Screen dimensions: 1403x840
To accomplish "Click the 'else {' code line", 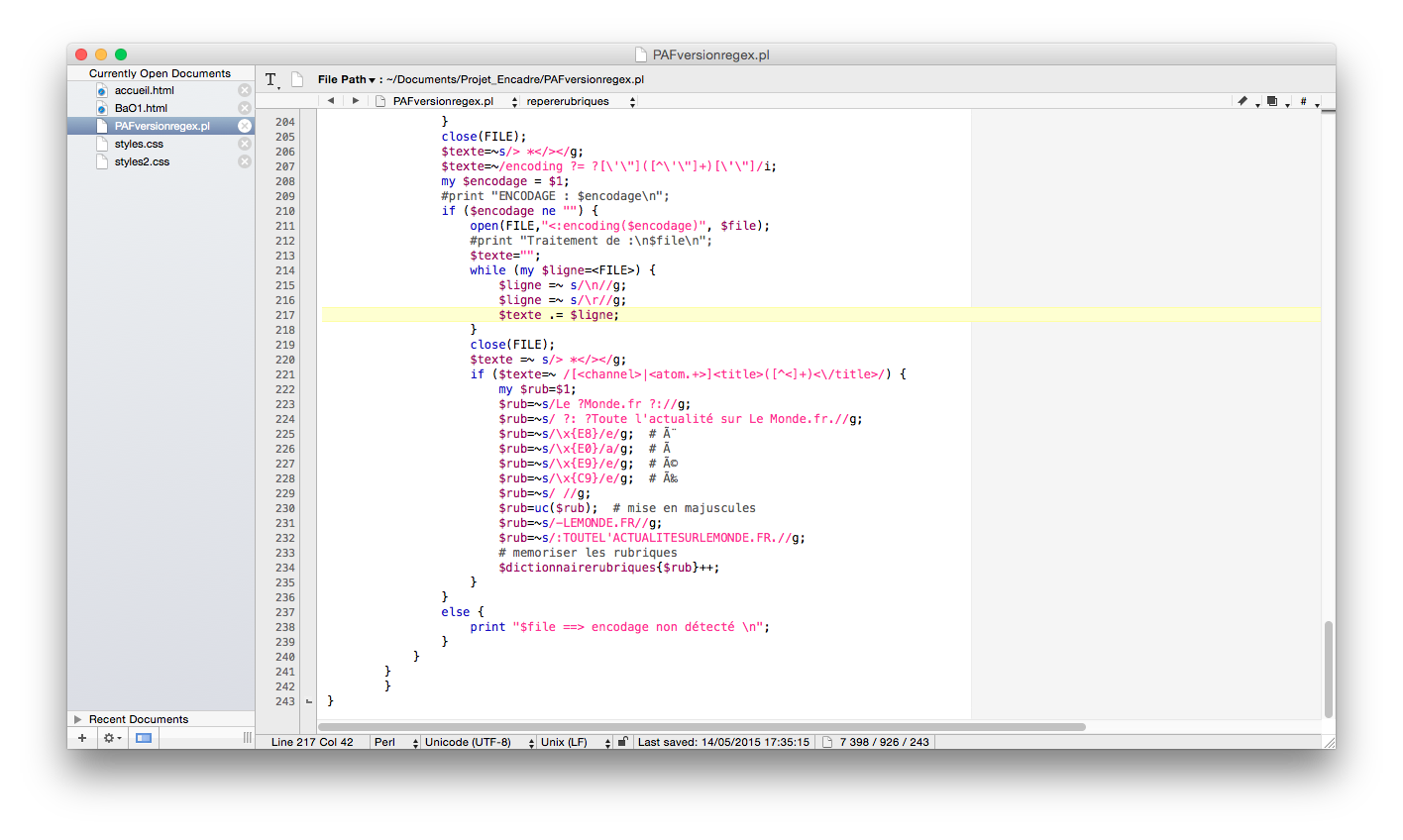I will point(463,612).
